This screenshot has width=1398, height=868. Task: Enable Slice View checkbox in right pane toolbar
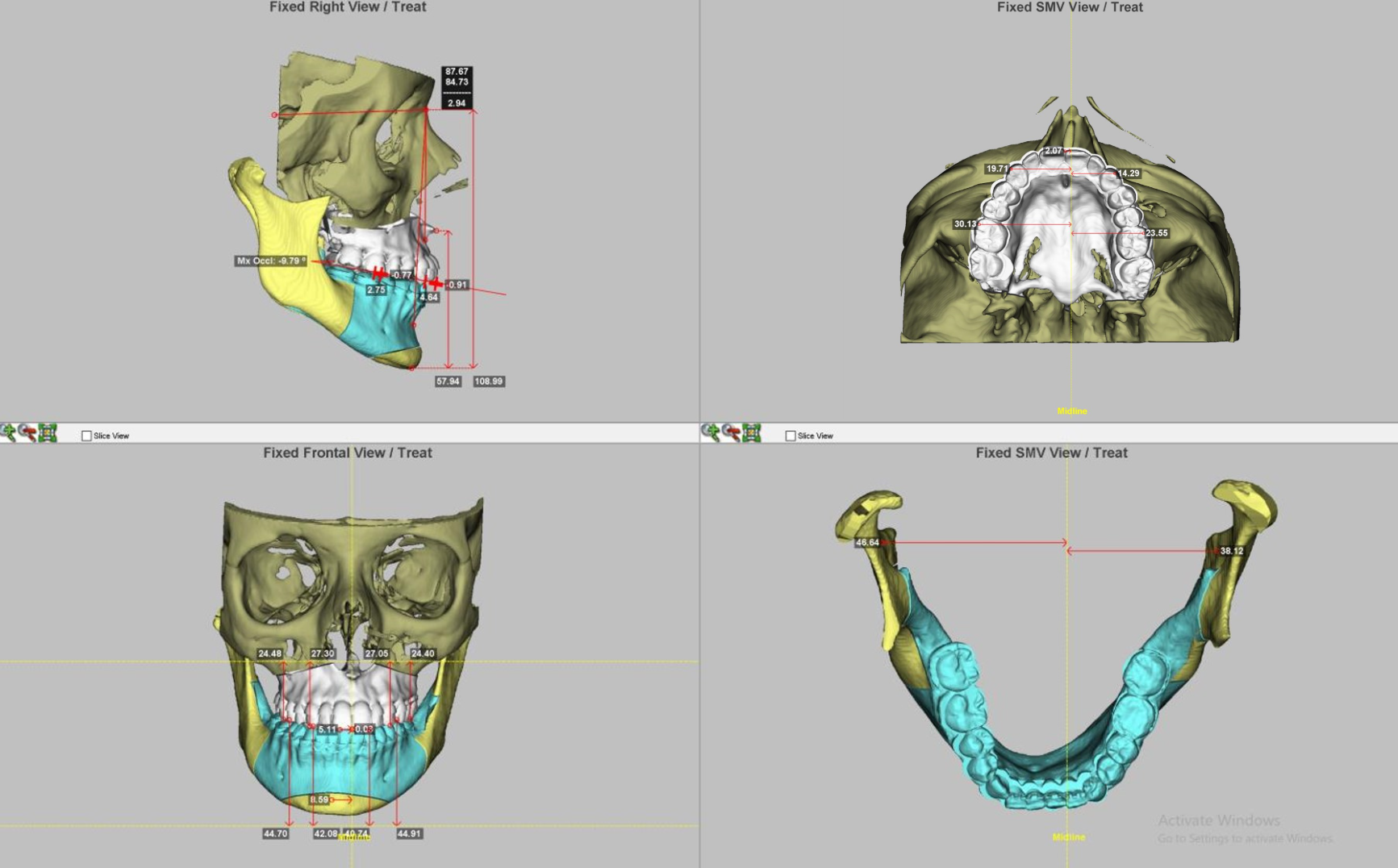coord(791,436)
